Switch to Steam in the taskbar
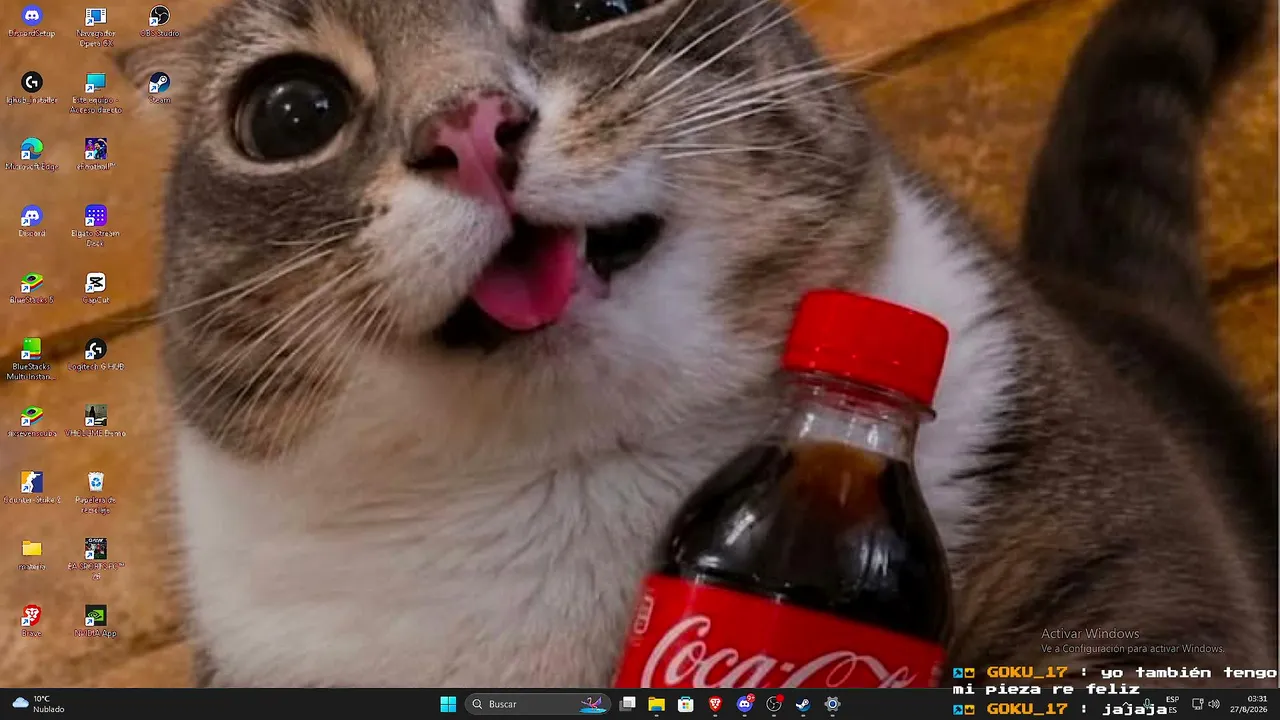This screenshot has height=720, width=1280. pos(803,704)
